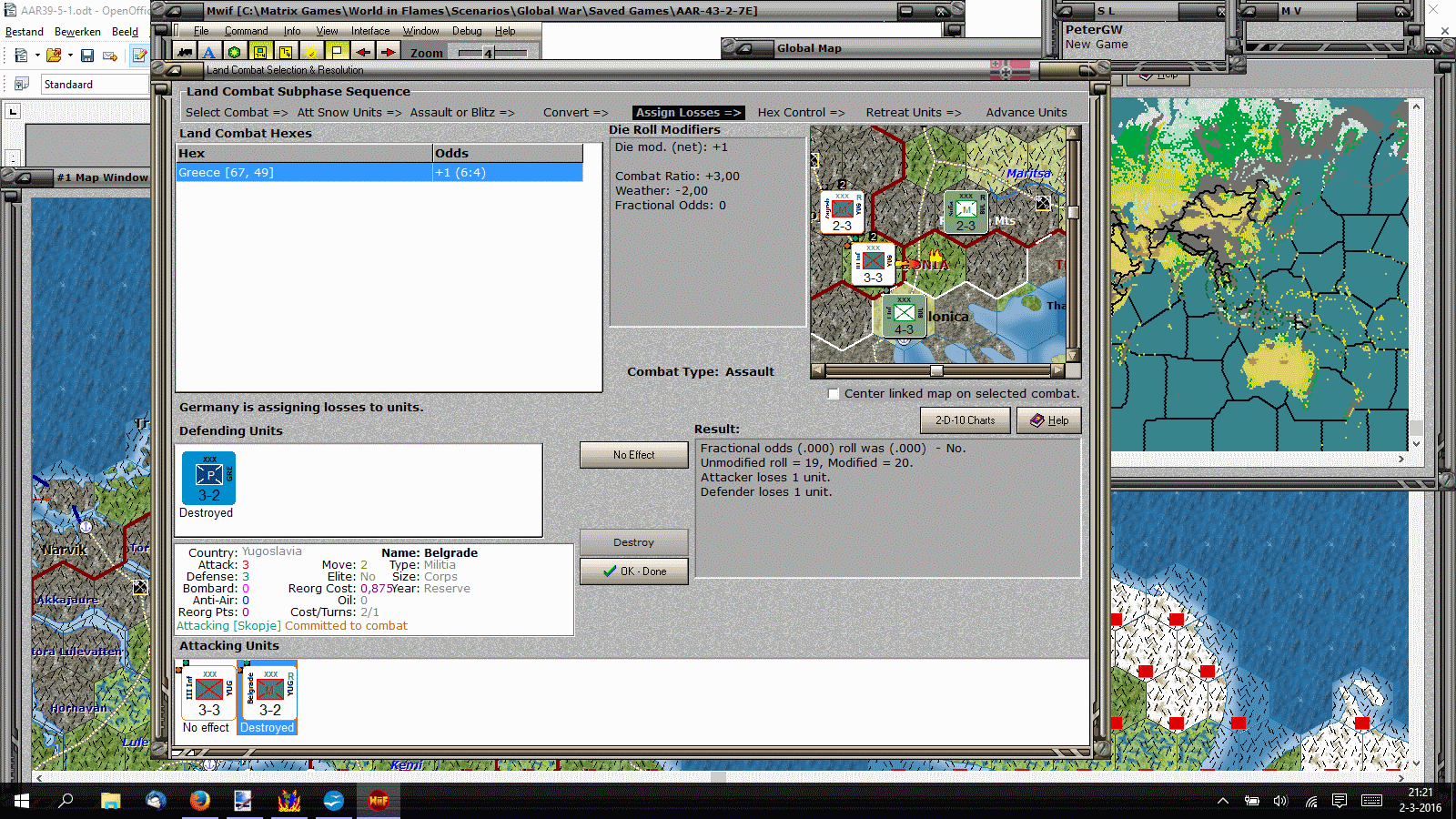The image size is (1456, 819).
Task: Click the blue letter A toolbar icon
Action: point(209,52)
